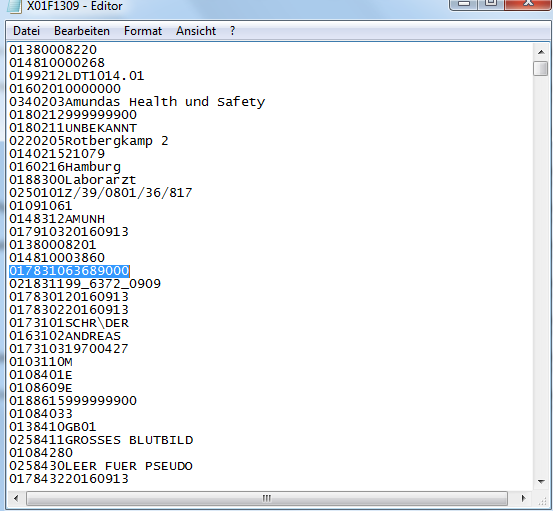Screen dimensions: 553x511
Task: Click the vertical scrollbar down arrow
Action: [x=541, y=481]
